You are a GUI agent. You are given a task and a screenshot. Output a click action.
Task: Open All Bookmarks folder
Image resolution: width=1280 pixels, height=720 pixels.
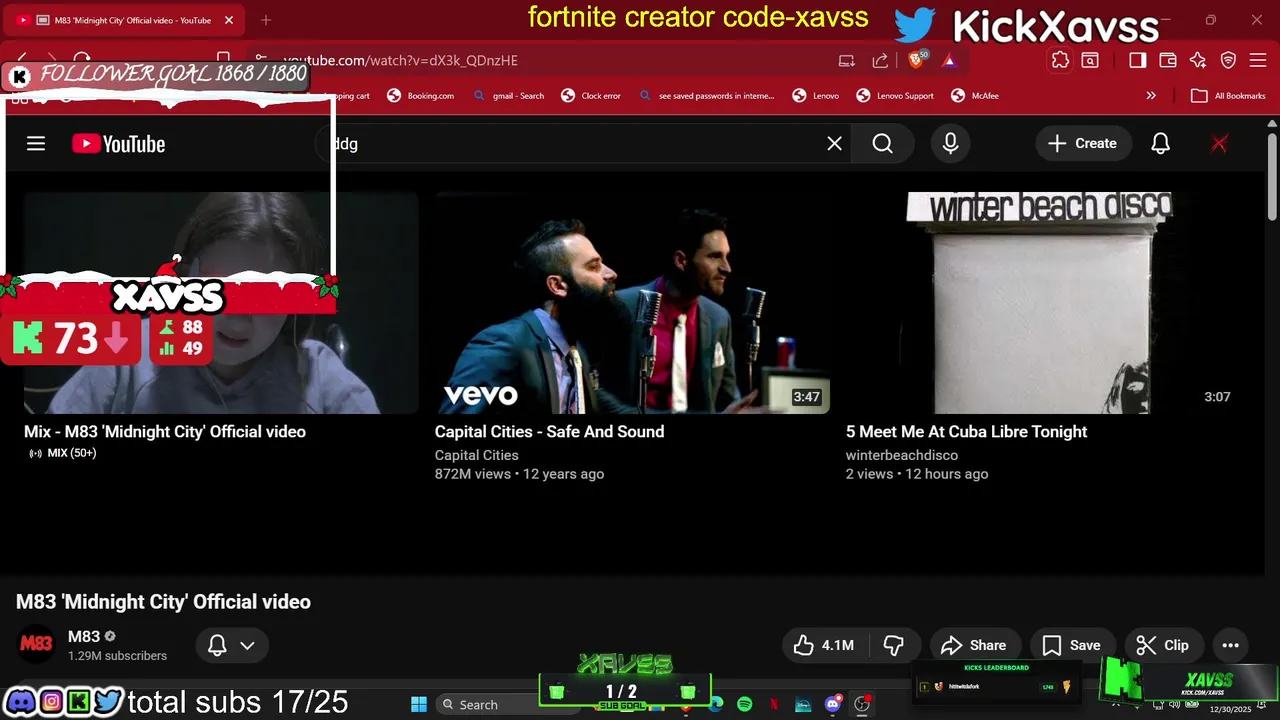pos(1228,96)
